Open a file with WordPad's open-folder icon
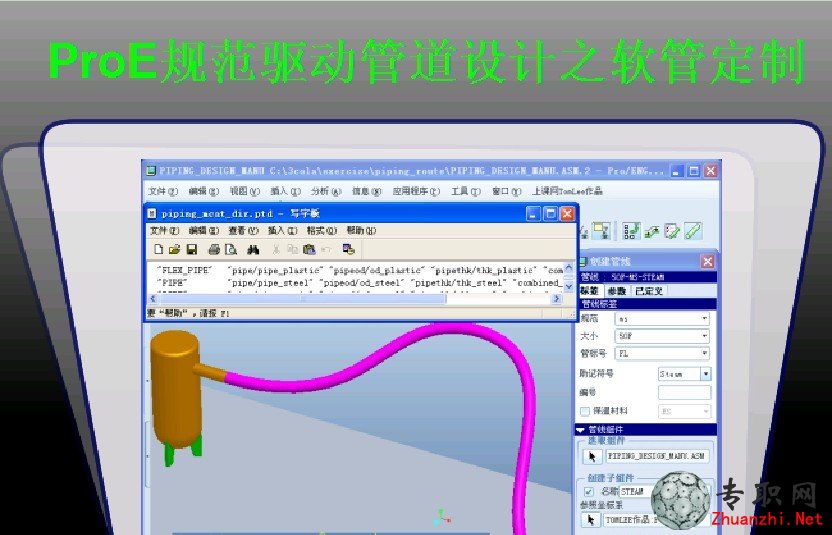Image resolution: width=832 pixels, height=535 pixels. coord(174,249)
